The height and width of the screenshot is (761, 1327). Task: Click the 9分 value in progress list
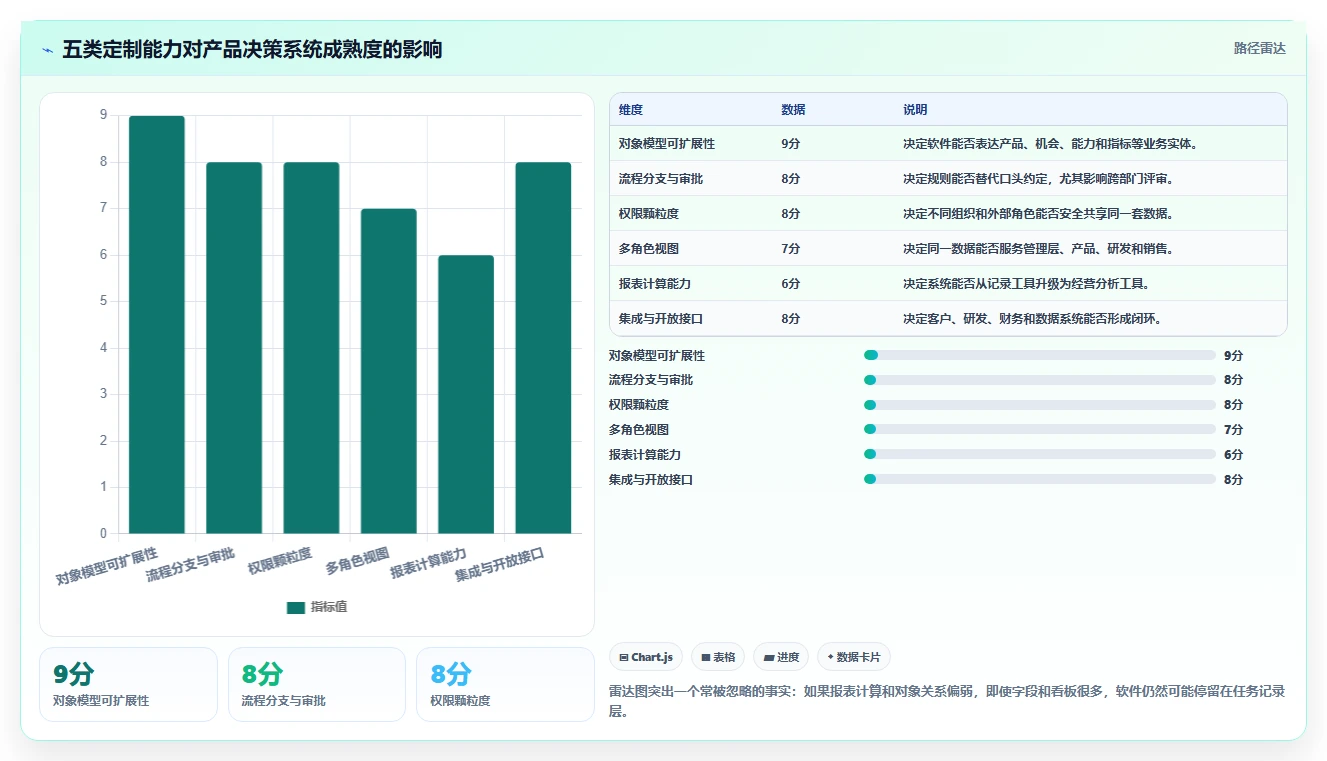click(1233, 355)
